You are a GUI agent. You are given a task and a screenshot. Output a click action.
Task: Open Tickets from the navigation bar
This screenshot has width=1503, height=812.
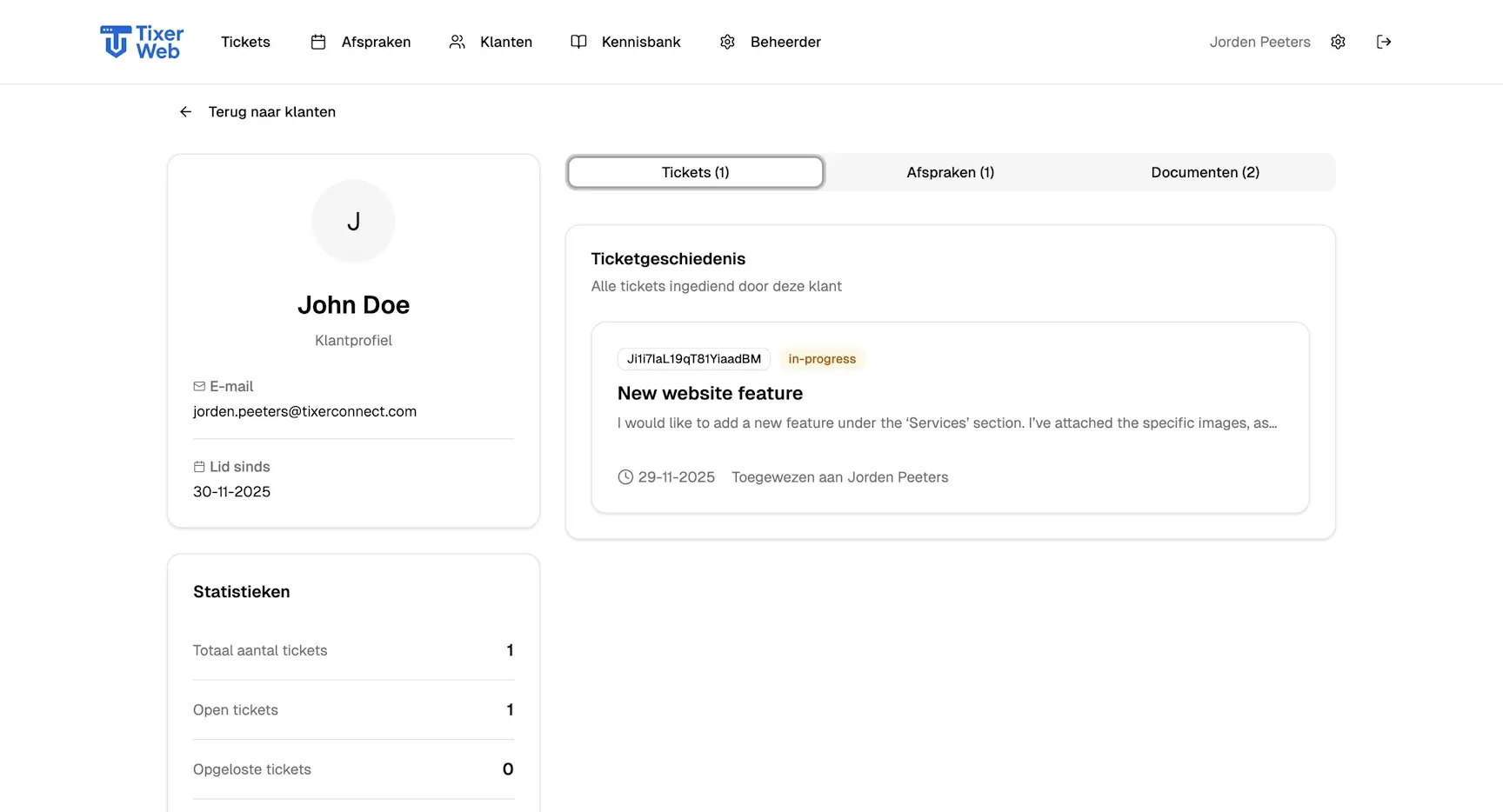click(x=245, y=41)
